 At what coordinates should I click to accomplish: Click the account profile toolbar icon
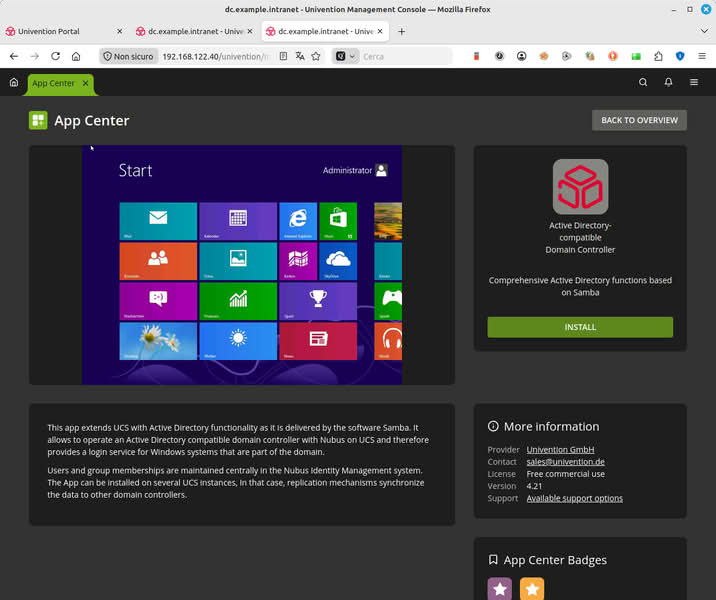click(x=521, y=56)
